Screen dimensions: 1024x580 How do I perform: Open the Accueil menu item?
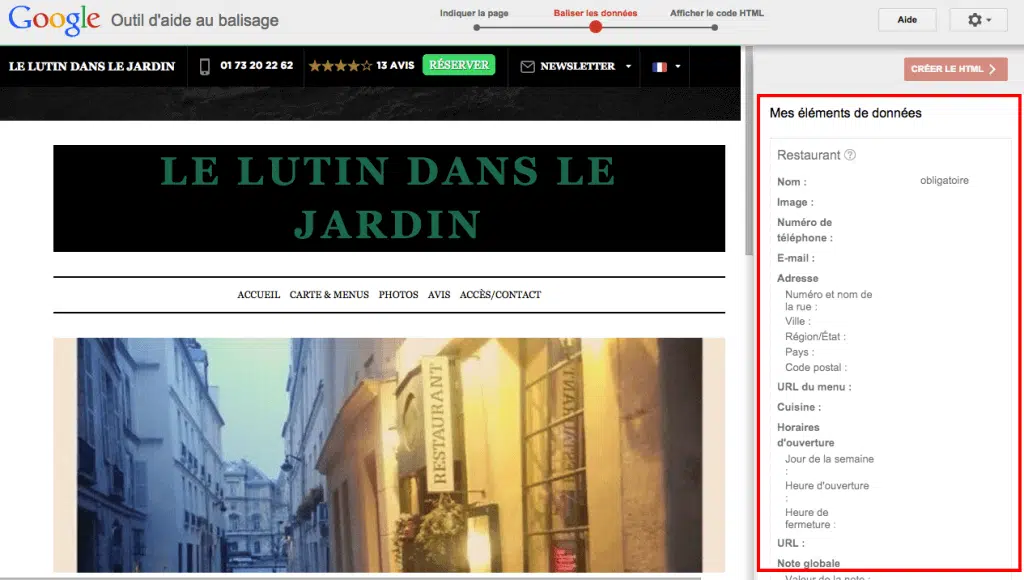(x=258, y=295)
